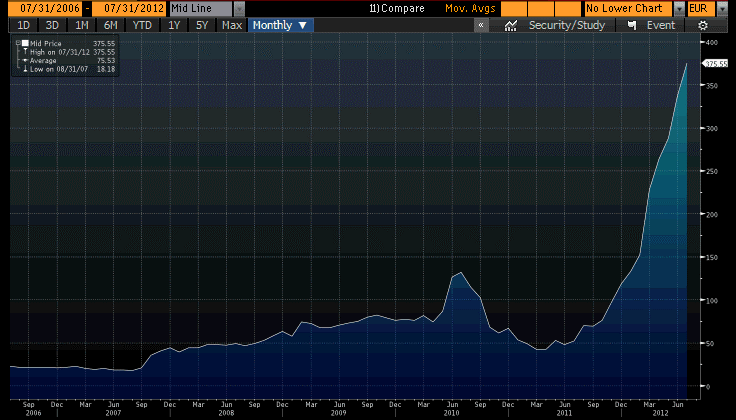Open the Mid Line chart type dropdown

pos(239,8)
